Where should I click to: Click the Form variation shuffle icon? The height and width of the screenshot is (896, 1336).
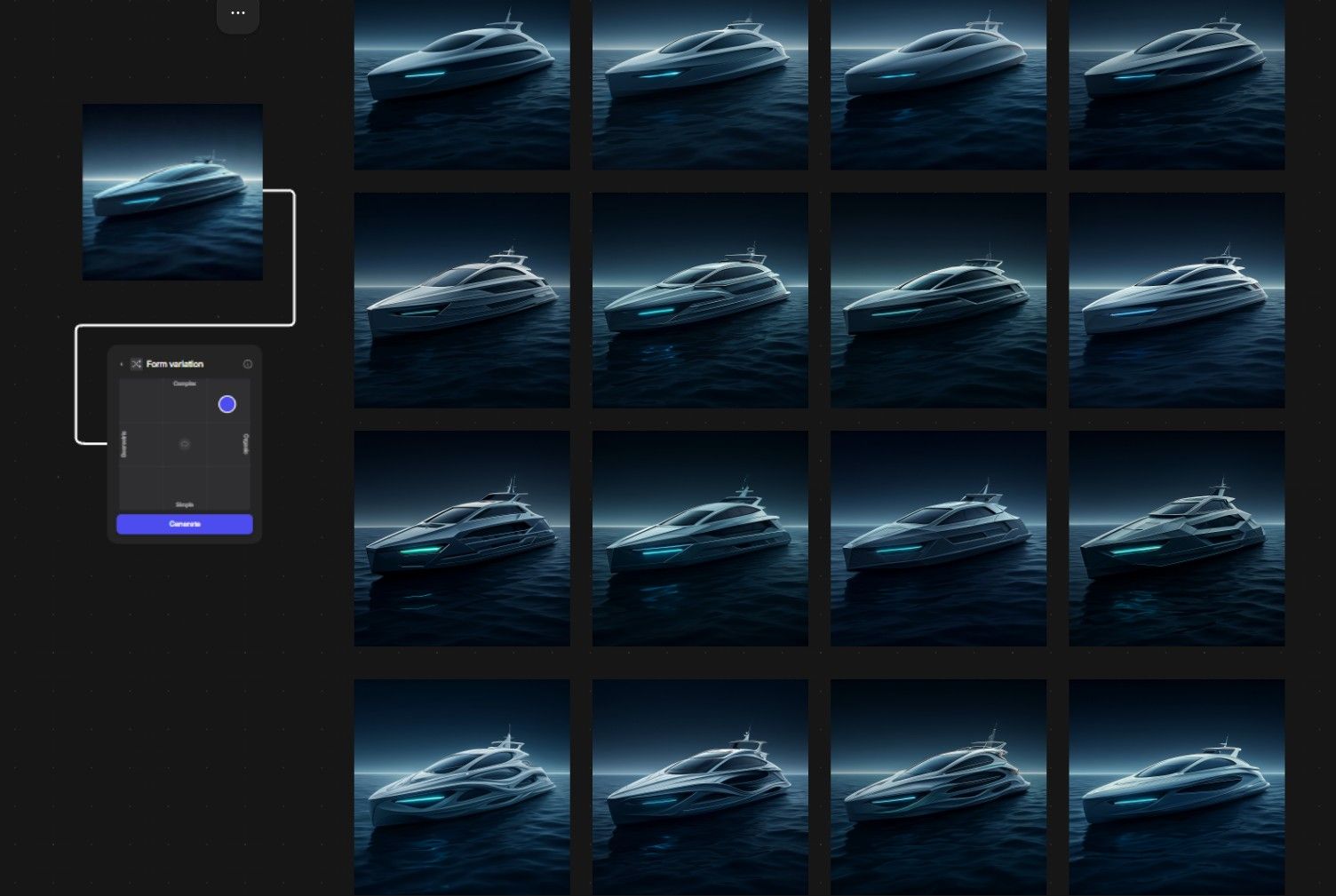point(136,364)
